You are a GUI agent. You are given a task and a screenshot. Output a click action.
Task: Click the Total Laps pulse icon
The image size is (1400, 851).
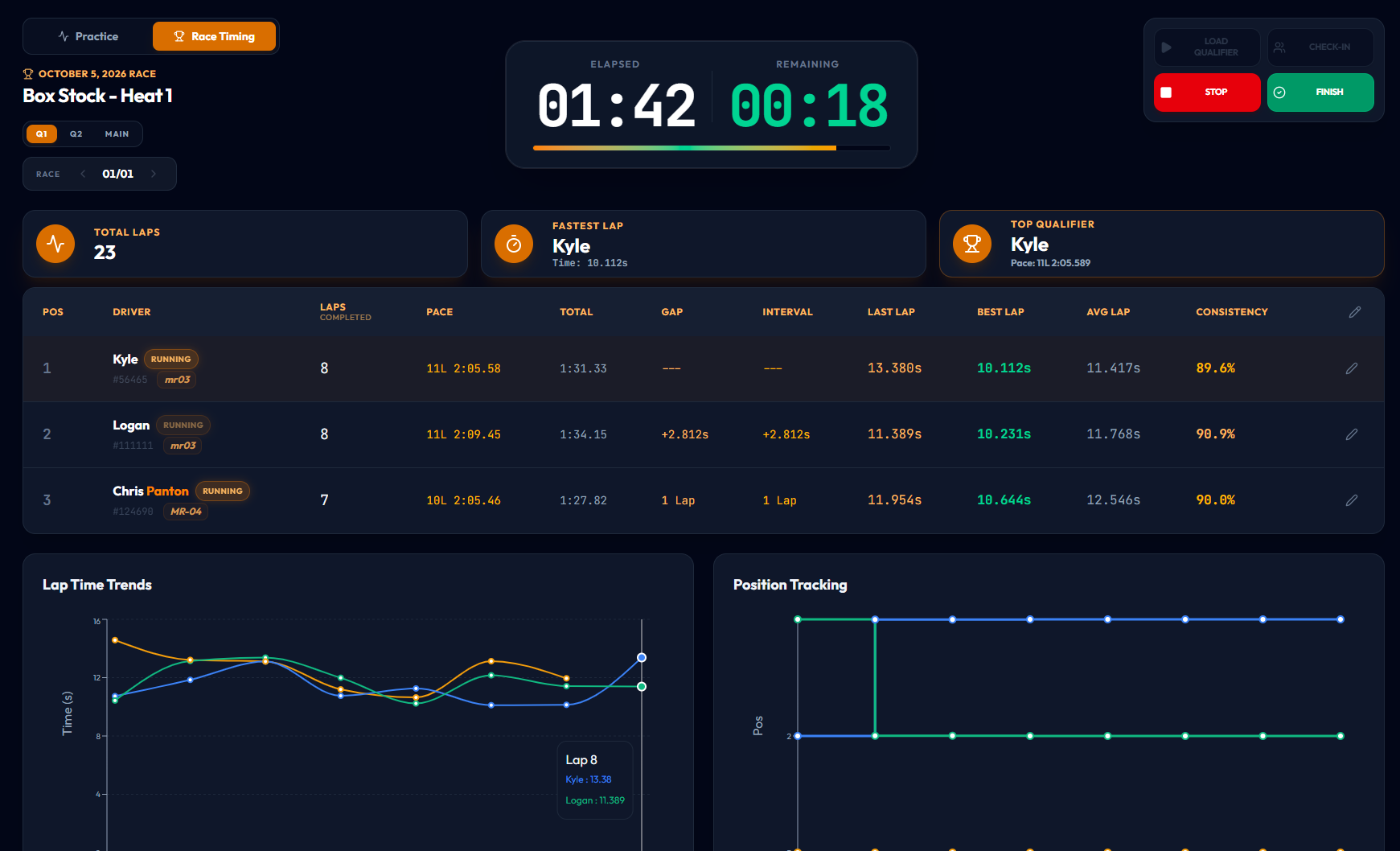(x=55, y=244)
